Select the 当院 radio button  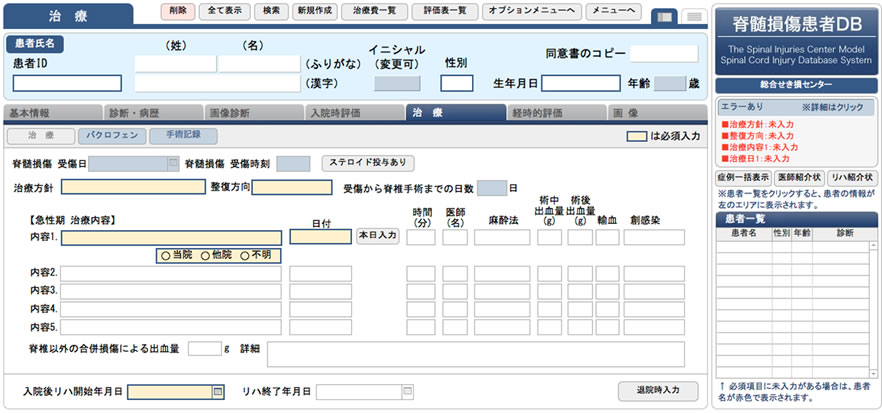[x=165, y=255]
